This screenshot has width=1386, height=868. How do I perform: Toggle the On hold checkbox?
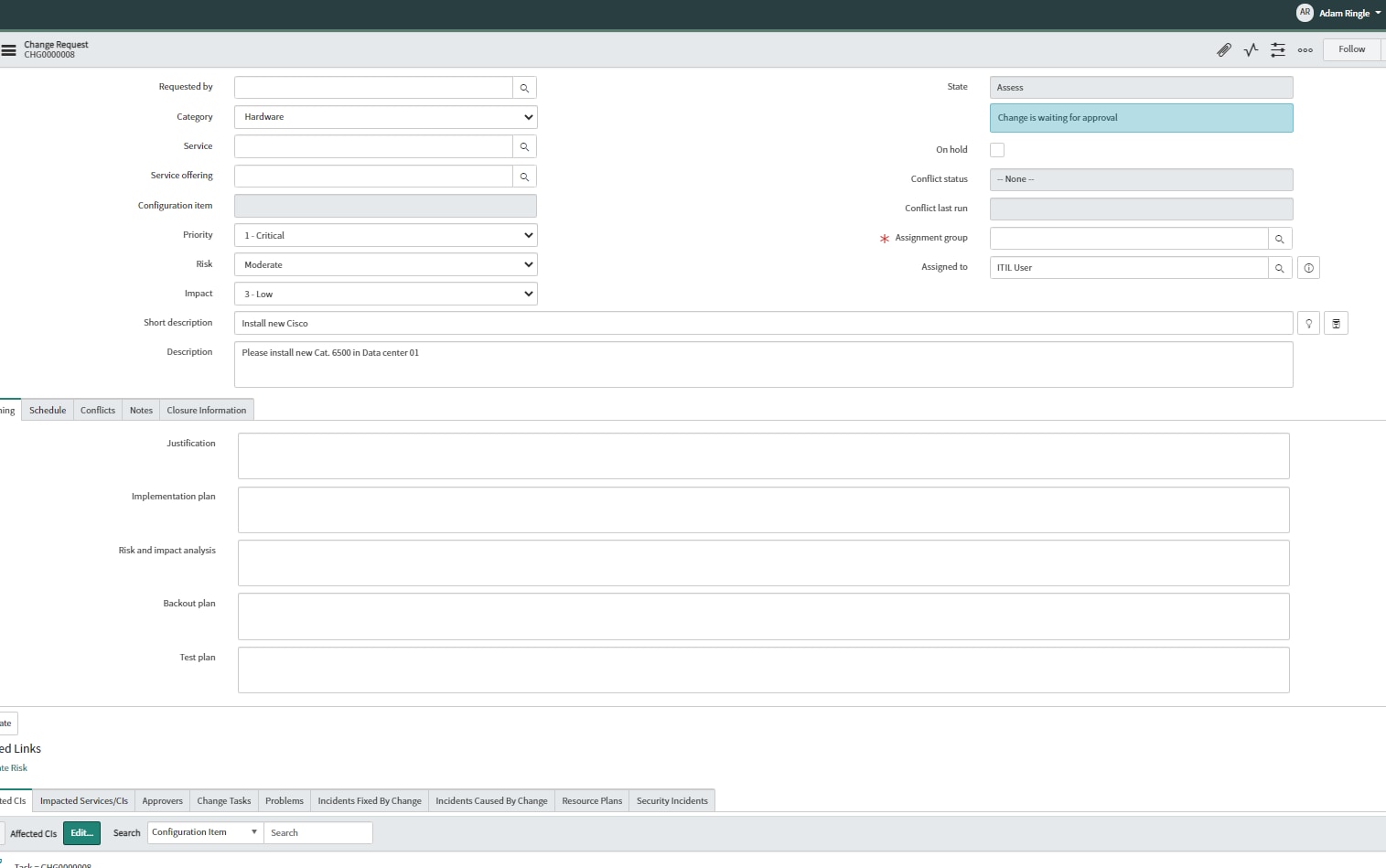tap(997, 150)
